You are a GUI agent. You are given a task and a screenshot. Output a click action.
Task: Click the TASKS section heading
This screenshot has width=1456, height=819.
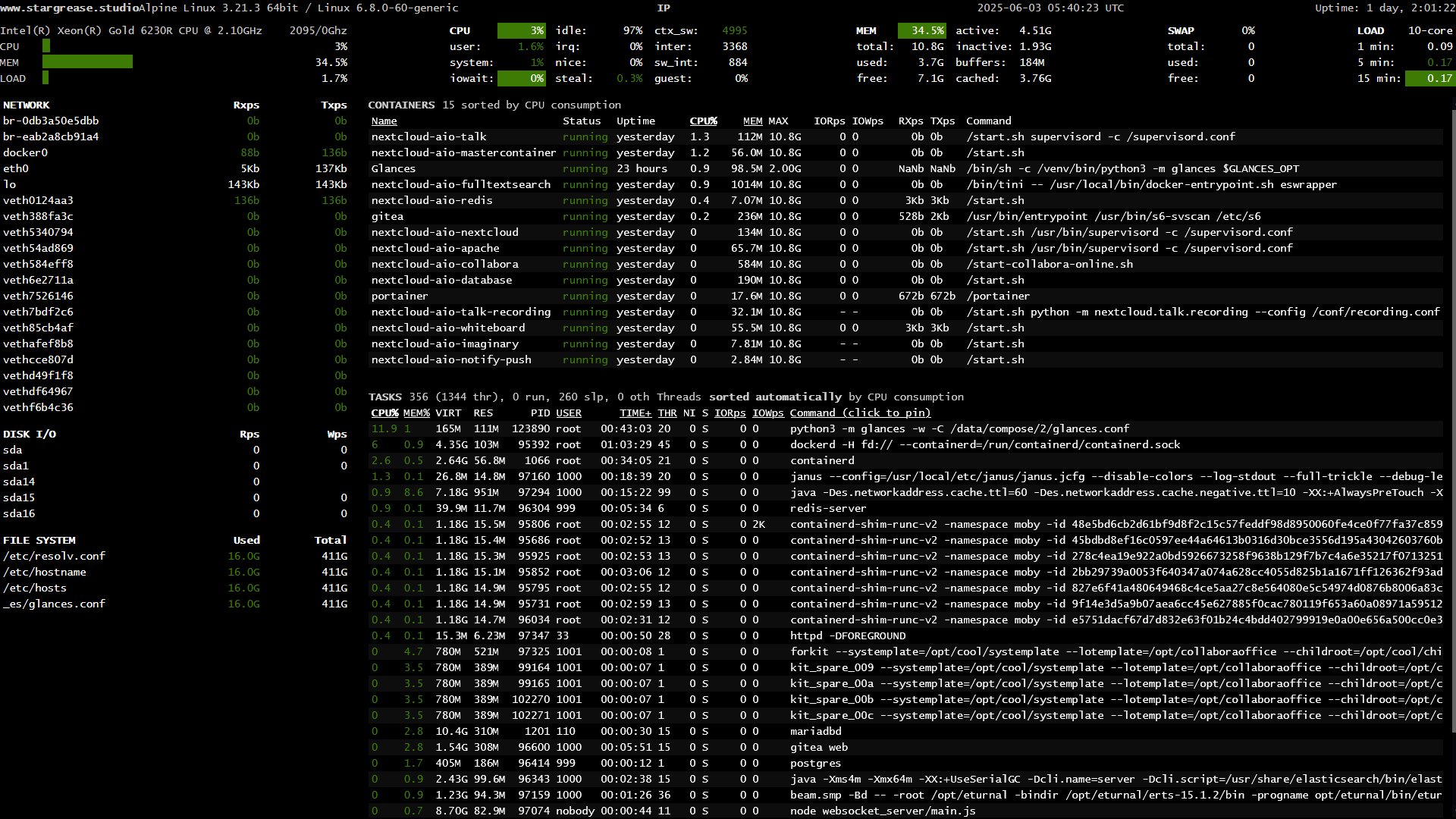(x=385, y=397)
